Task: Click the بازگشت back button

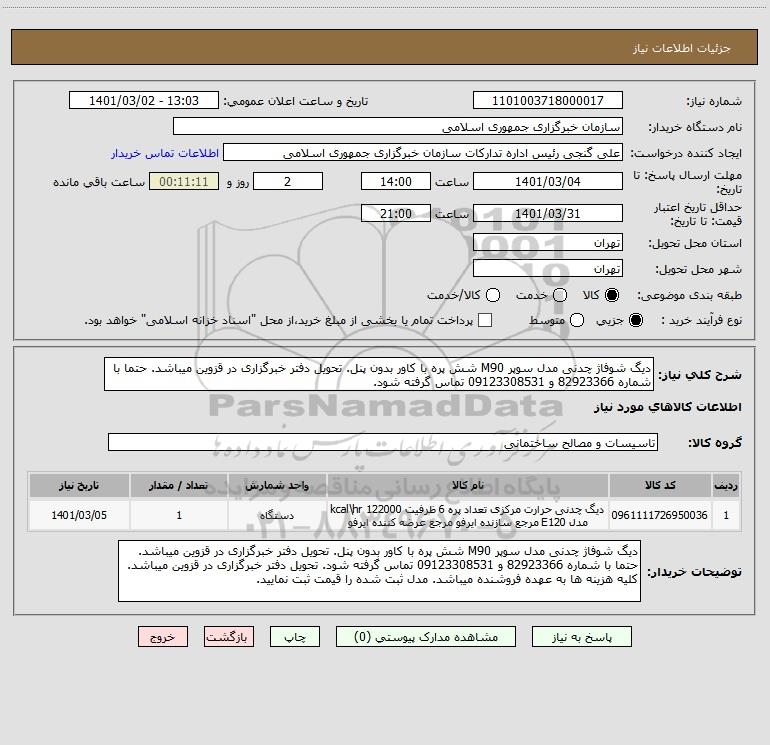Action: click(229, 636)
